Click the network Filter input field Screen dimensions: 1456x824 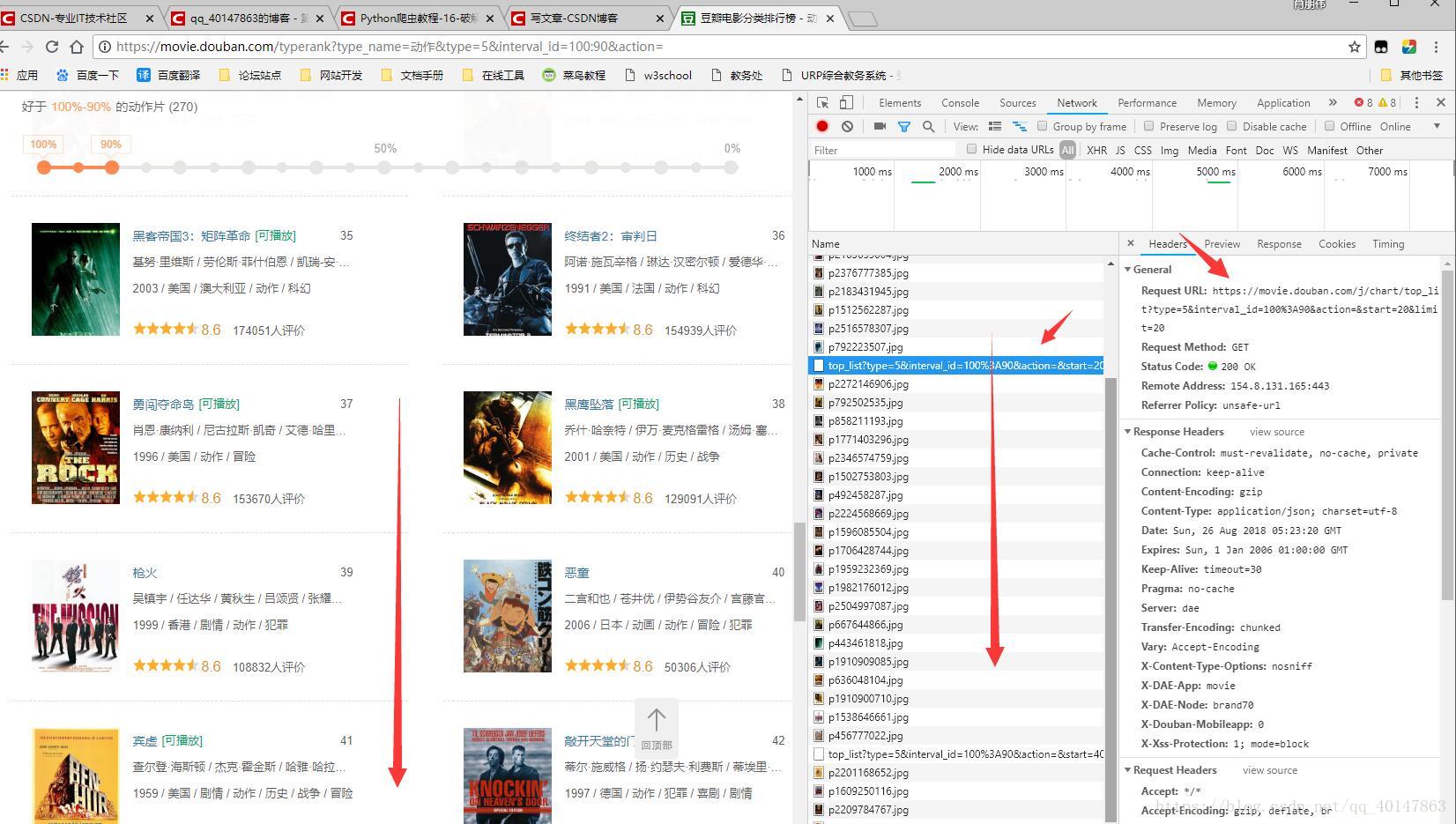tap(882, 150)
